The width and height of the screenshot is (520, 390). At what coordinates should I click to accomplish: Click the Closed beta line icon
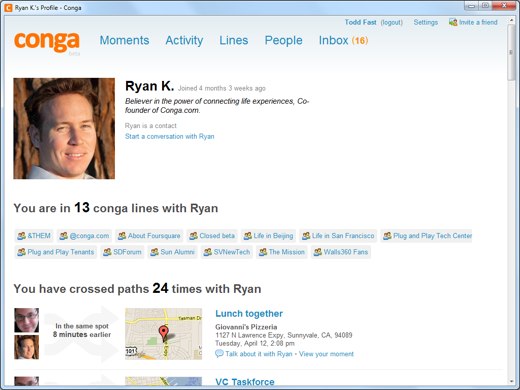[193, 236]
